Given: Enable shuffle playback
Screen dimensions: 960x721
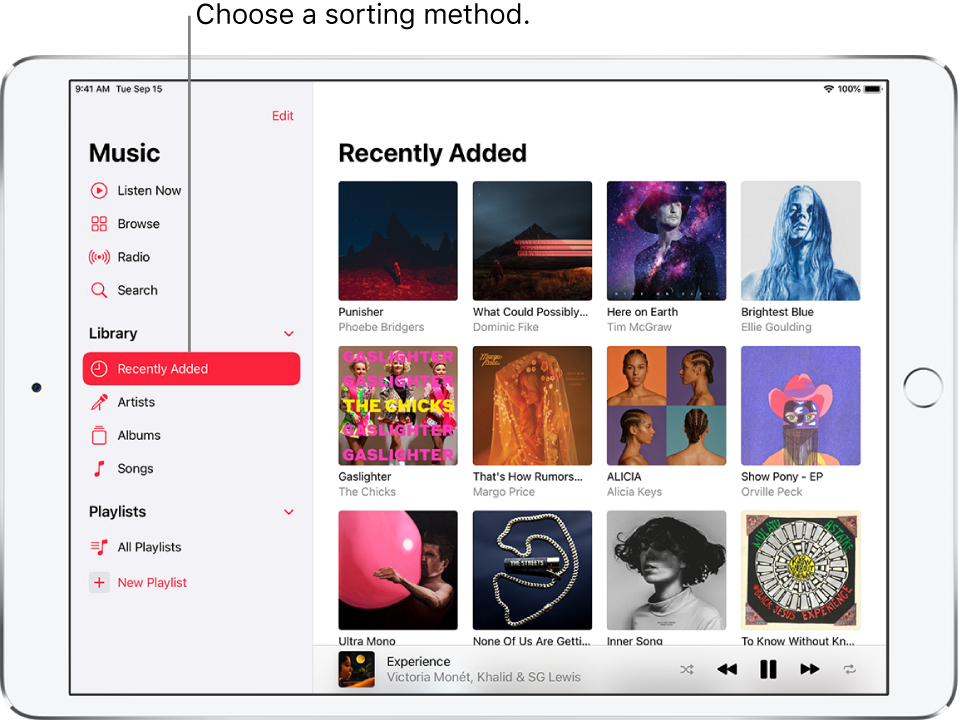Looking at the screenshot, I should coord(687,670).
